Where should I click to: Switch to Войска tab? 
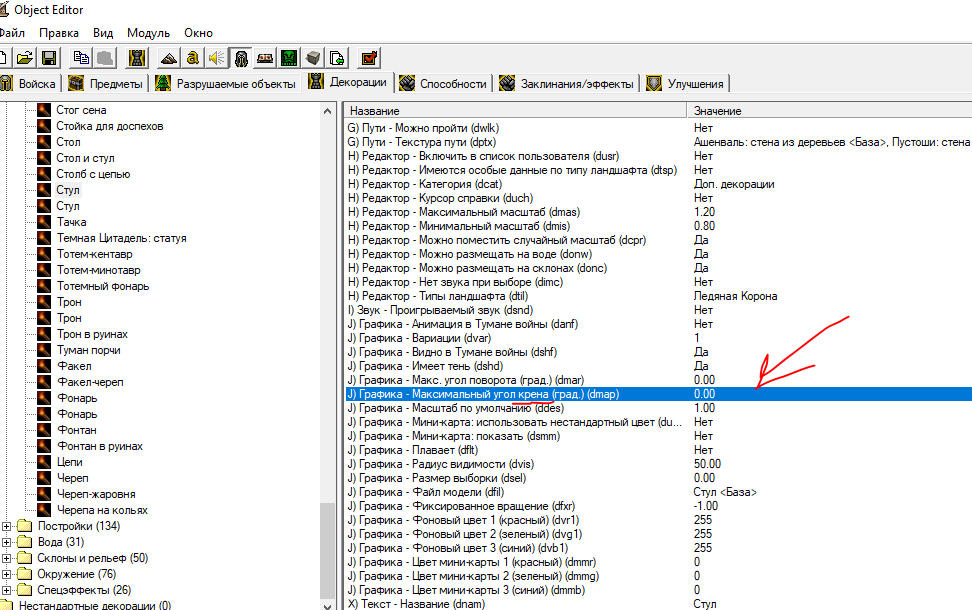(29, 84)
